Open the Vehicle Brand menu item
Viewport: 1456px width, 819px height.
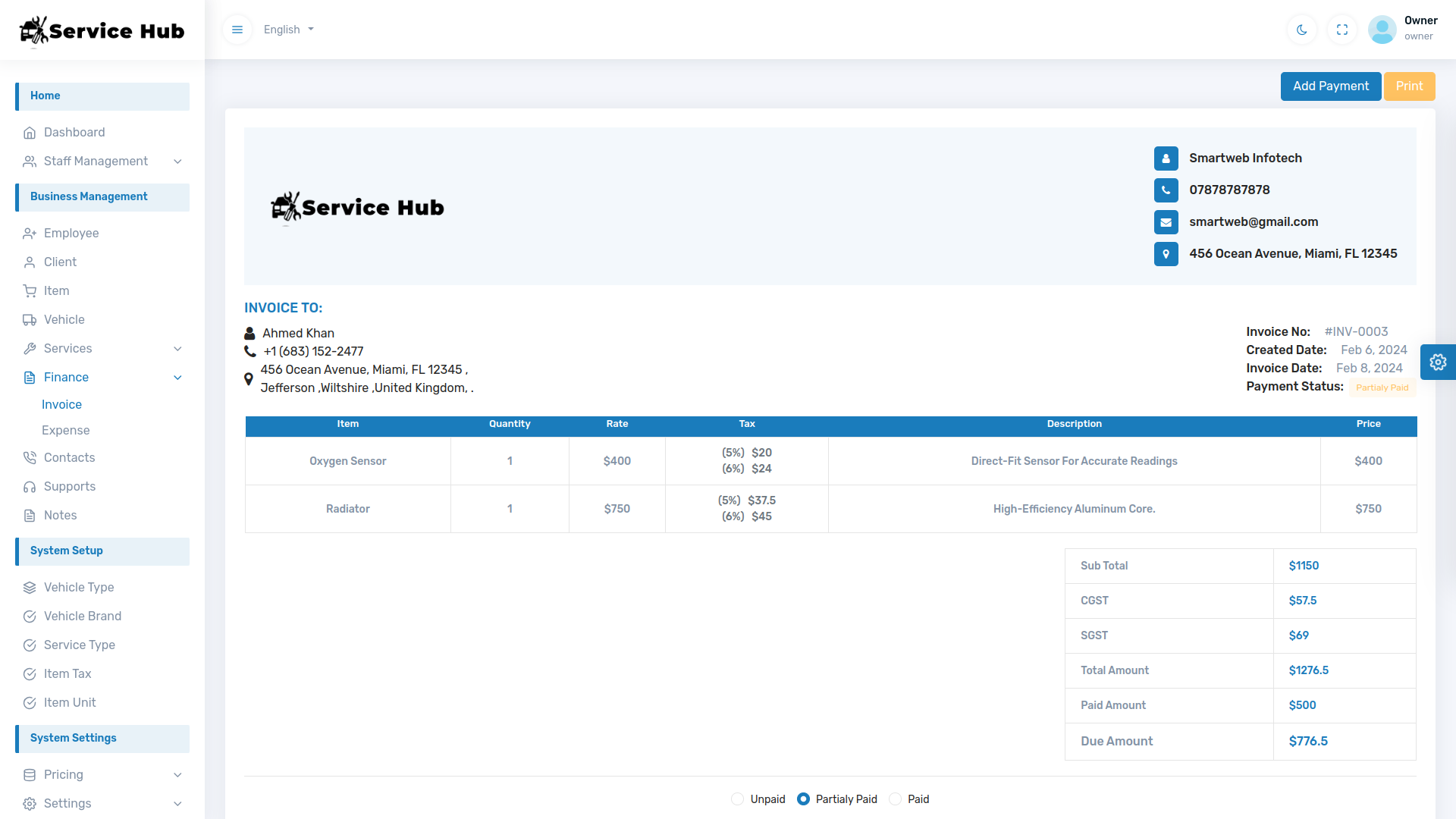(x=83, y=617)
